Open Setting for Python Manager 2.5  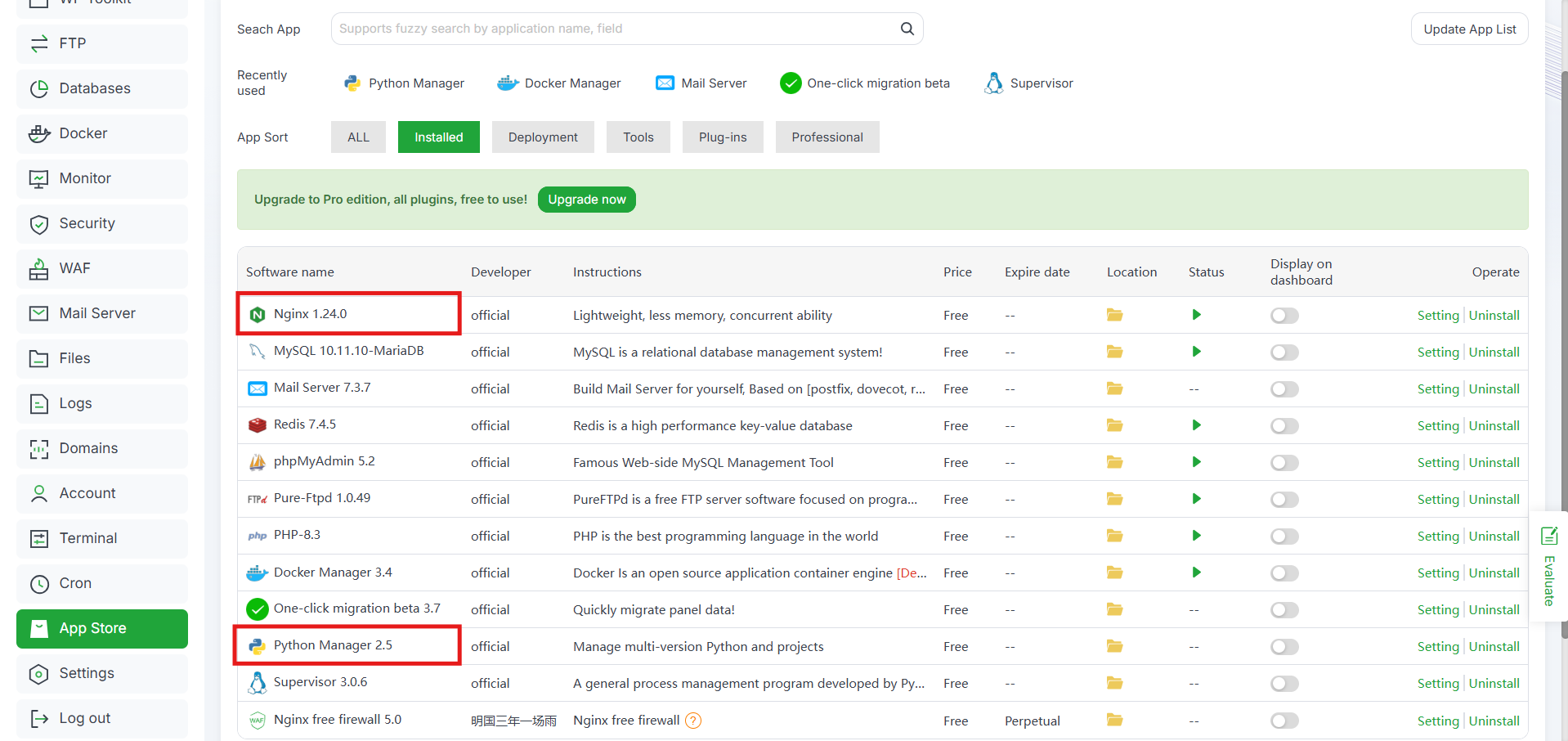(x=1438, y=647)
